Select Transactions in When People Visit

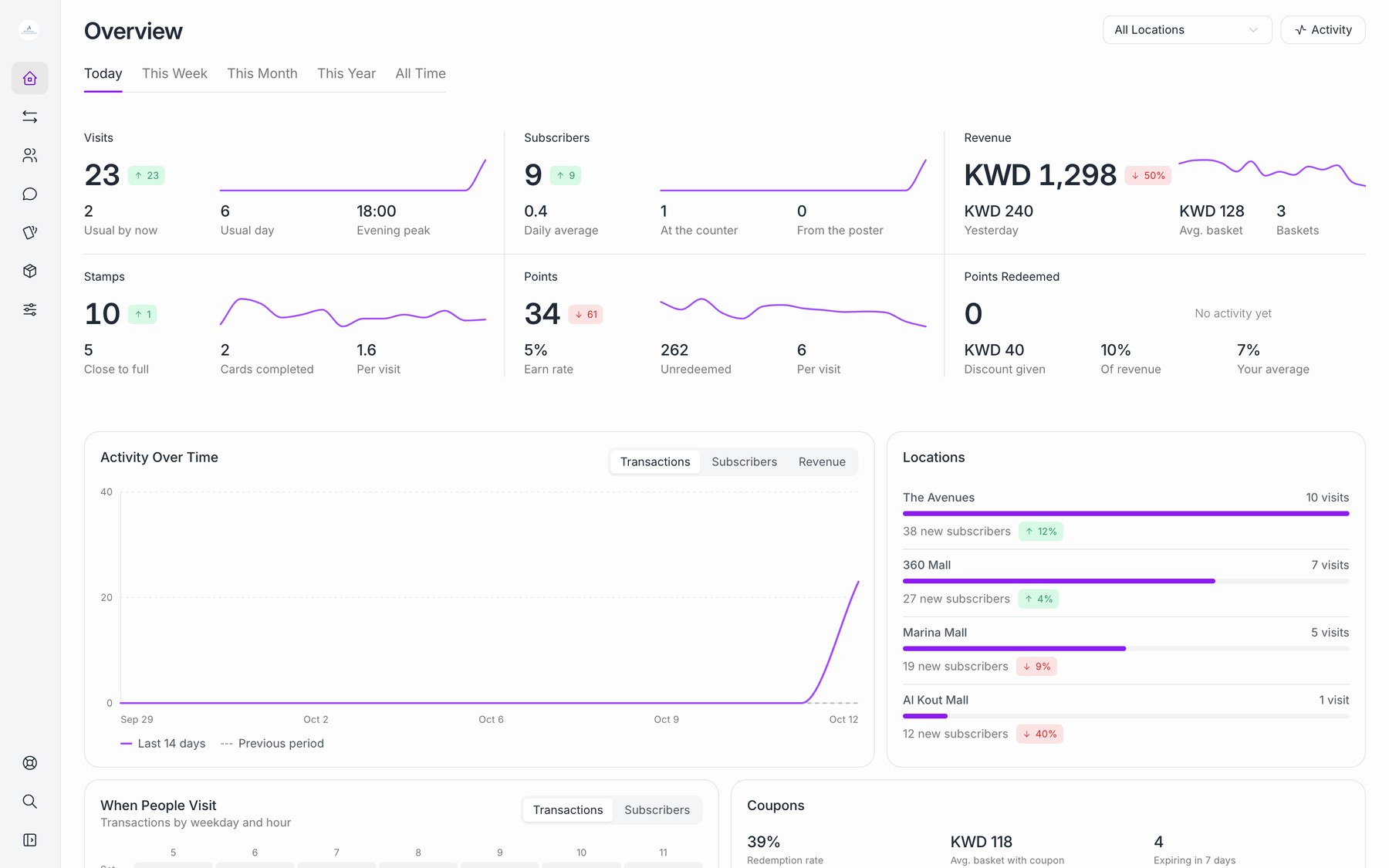[568, 810]
